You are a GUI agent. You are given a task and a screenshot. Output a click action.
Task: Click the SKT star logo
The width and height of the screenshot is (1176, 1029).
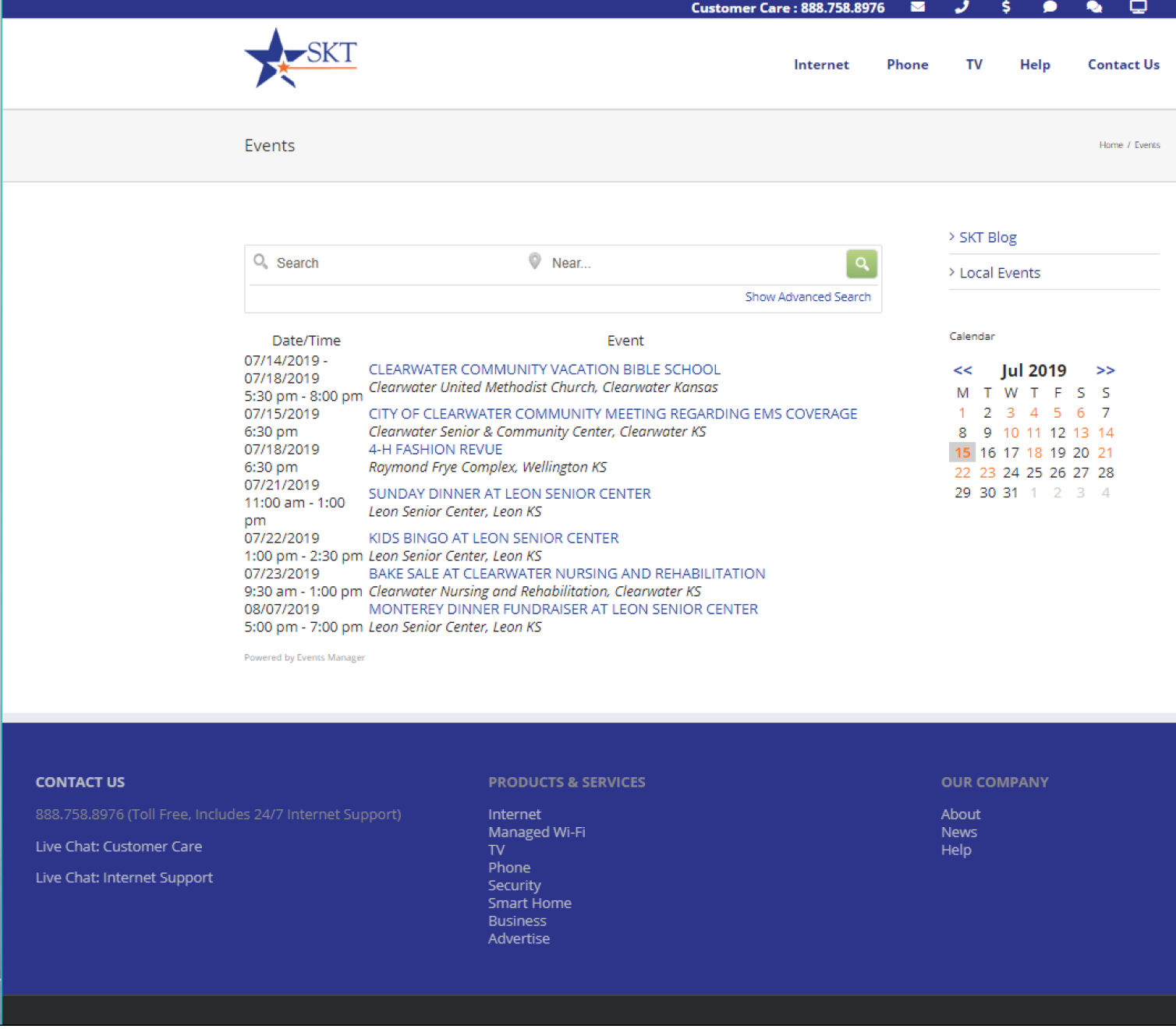click(300, 58)
